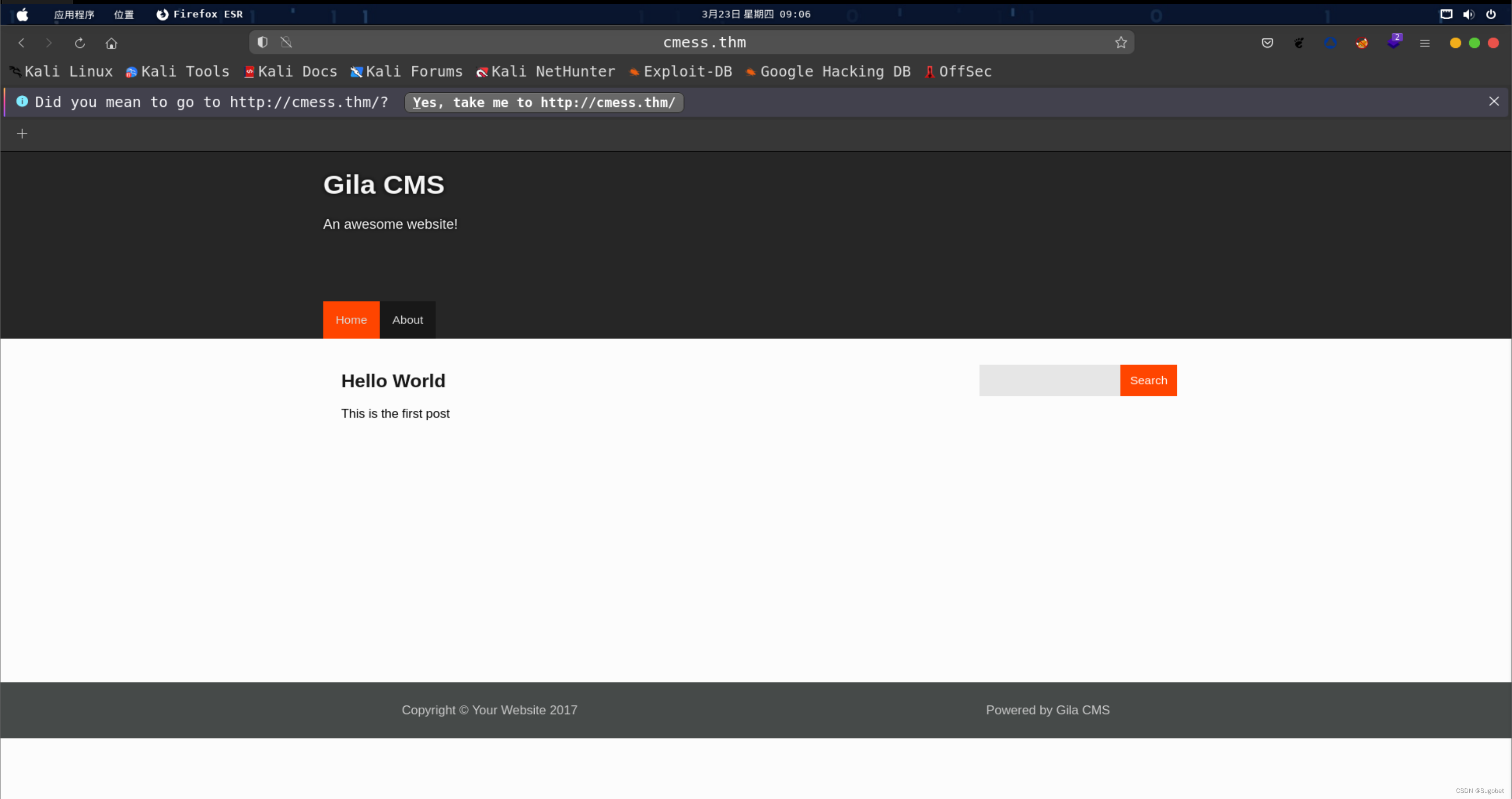The width and height of the screenshot is (1512, 799).
Task: Open the 应用程序 menu
Action: 74,14
